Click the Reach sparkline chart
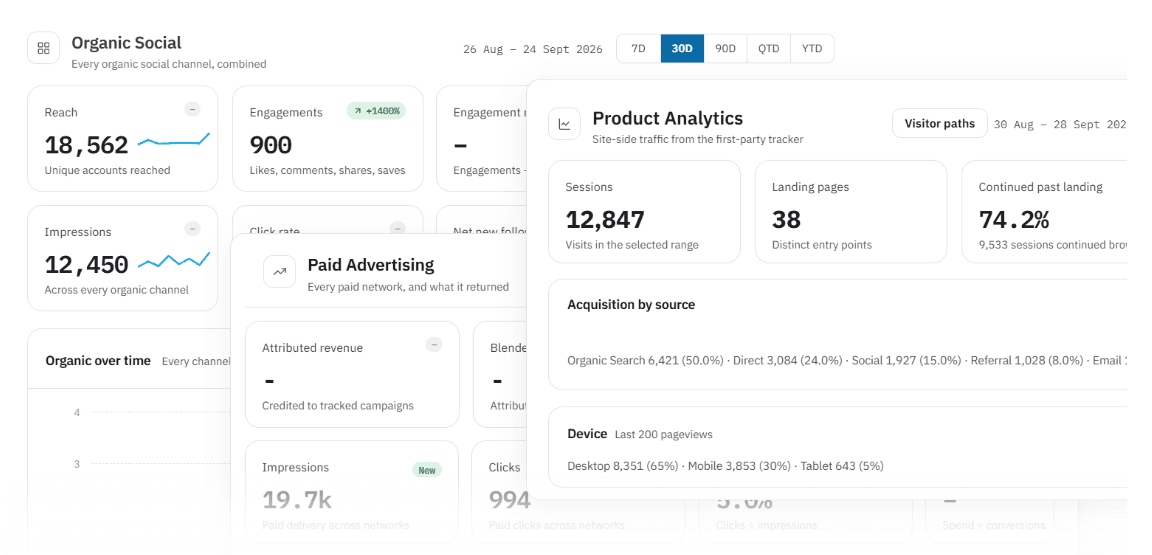 (x=174, y=140)
